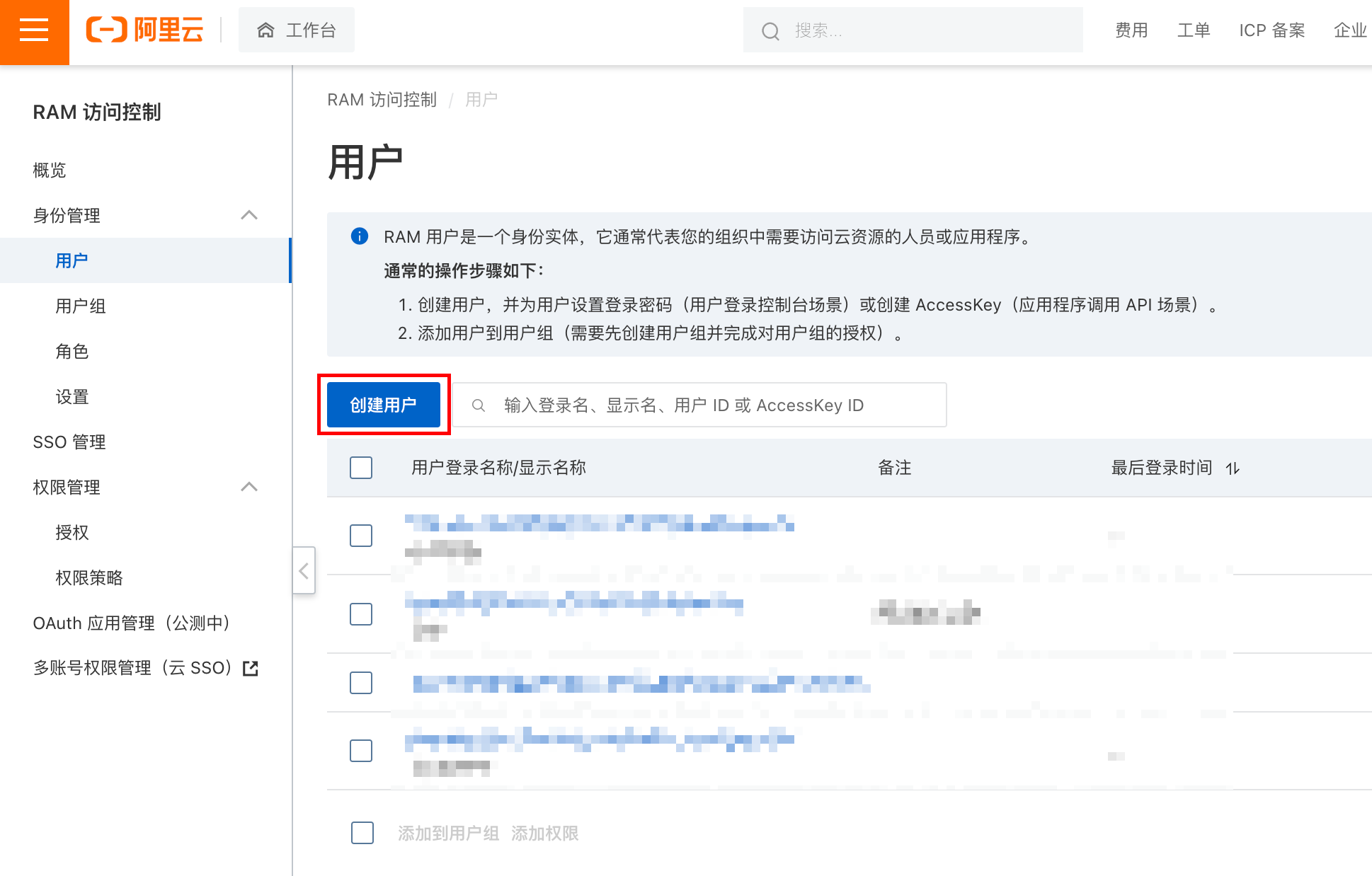Click the 创建用户 button
This screenshot has height=876, width=1372.
(384, 405)
